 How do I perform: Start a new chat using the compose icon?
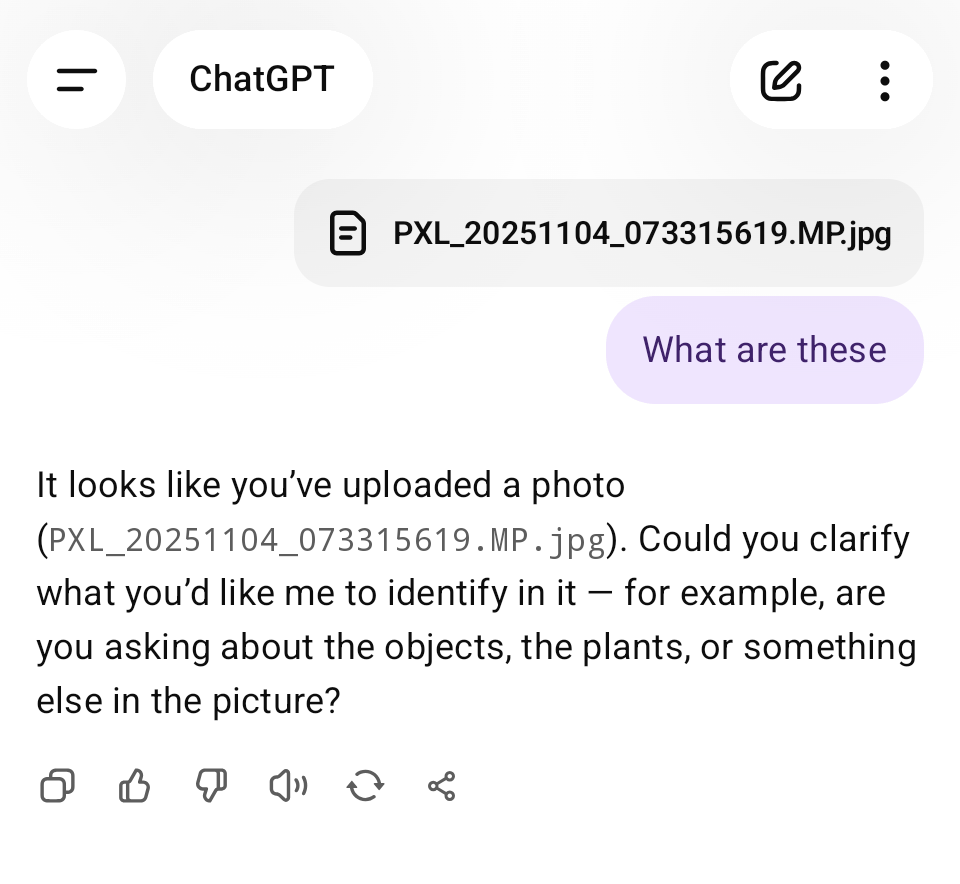[x=781, y=80]
